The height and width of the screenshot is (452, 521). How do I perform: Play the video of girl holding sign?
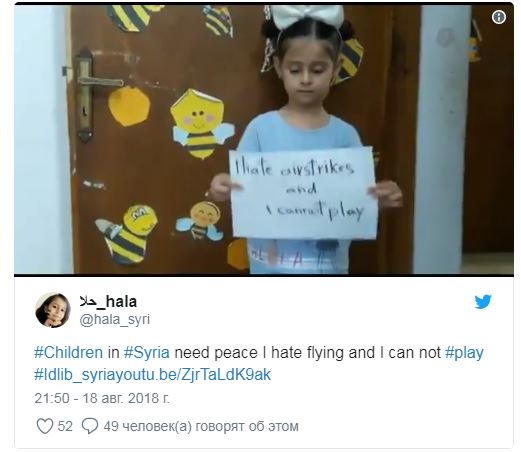pos(264,139)
